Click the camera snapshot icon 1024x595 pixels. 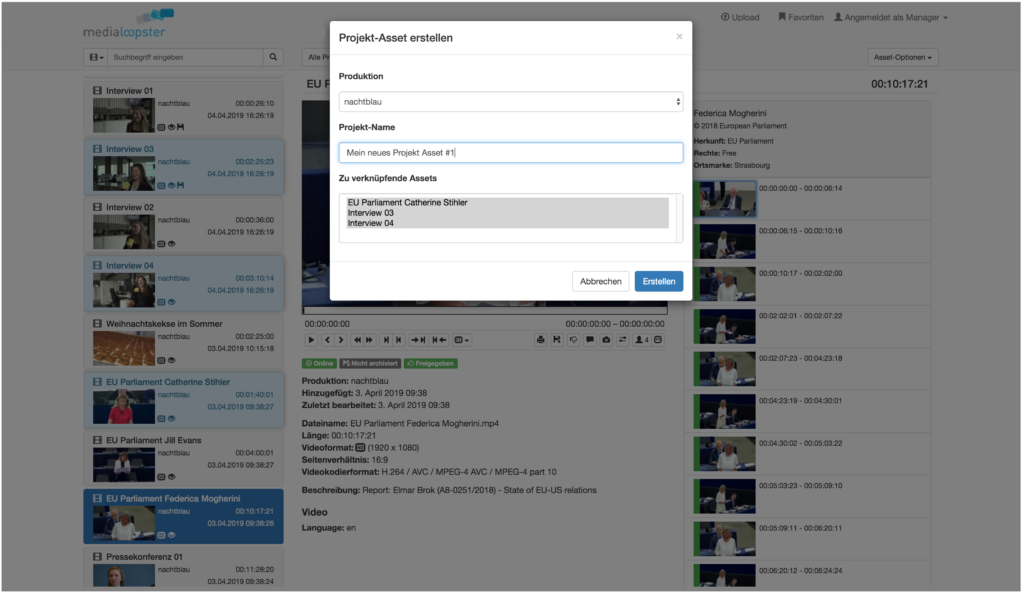(x=607, y=340)
